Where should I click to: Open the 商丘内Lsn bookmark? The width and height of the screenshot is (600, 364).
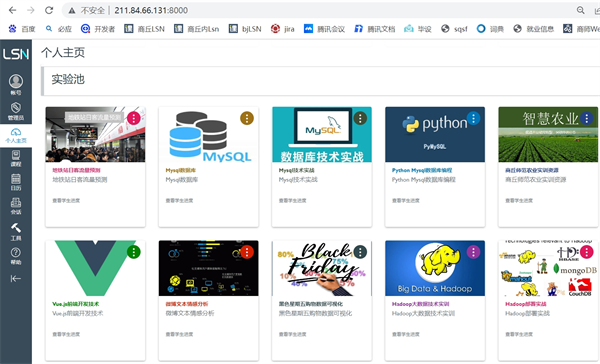point(196,29)
